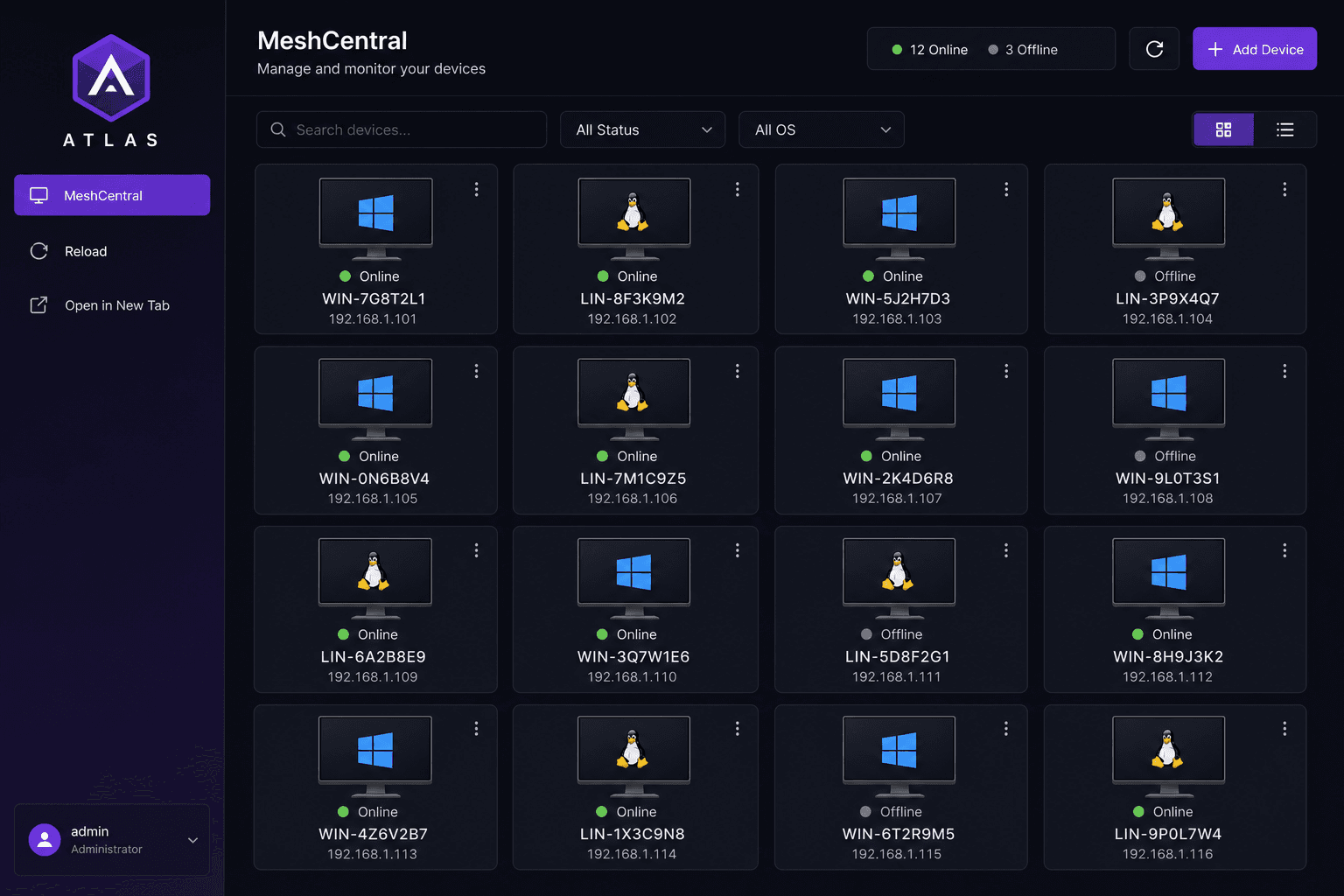Switch to grid view
The height and width of the screenshot is (896, 1344).
tap(1223, 129)
